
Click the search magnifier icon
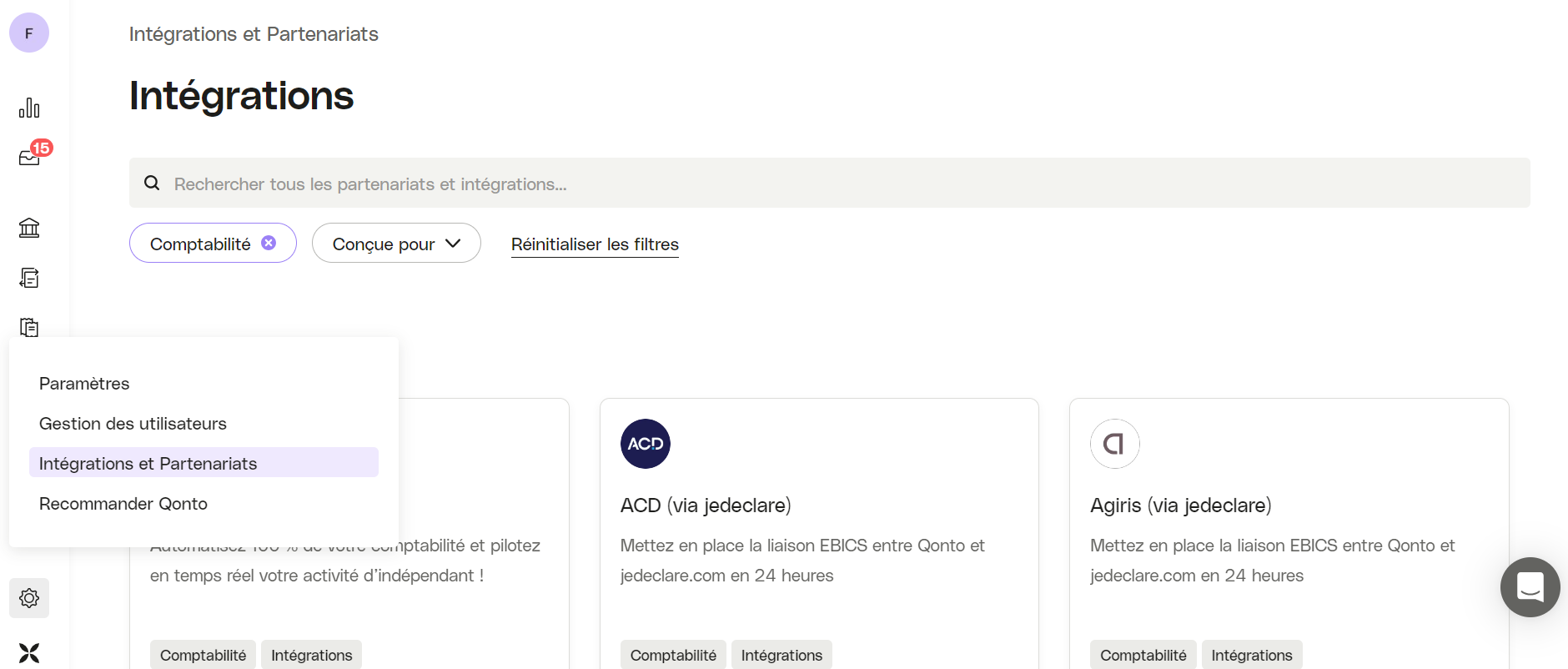[x=152, y=183]
